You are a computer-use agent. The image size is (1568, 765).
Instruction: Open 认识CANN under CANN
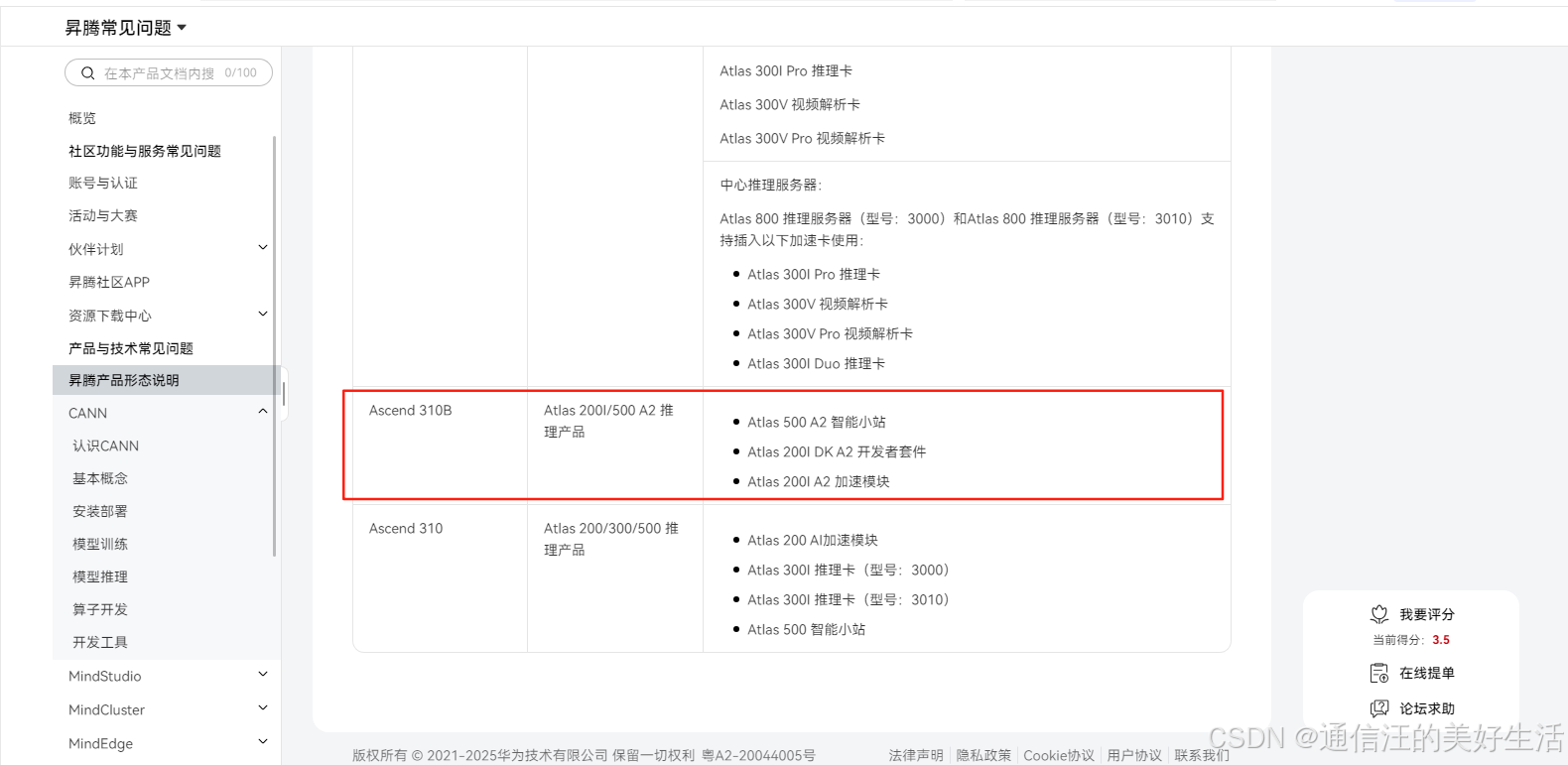coord(105,446)
